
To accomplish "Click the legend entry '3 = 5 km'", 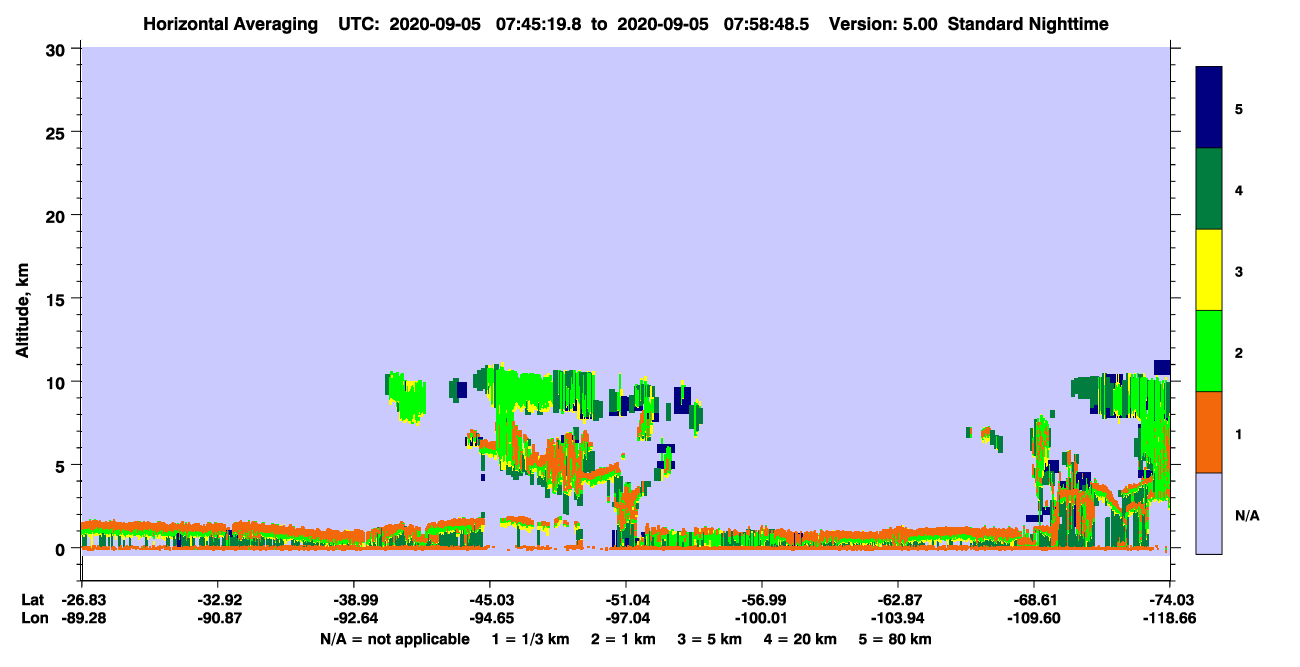I will click(x=710, y=639).
